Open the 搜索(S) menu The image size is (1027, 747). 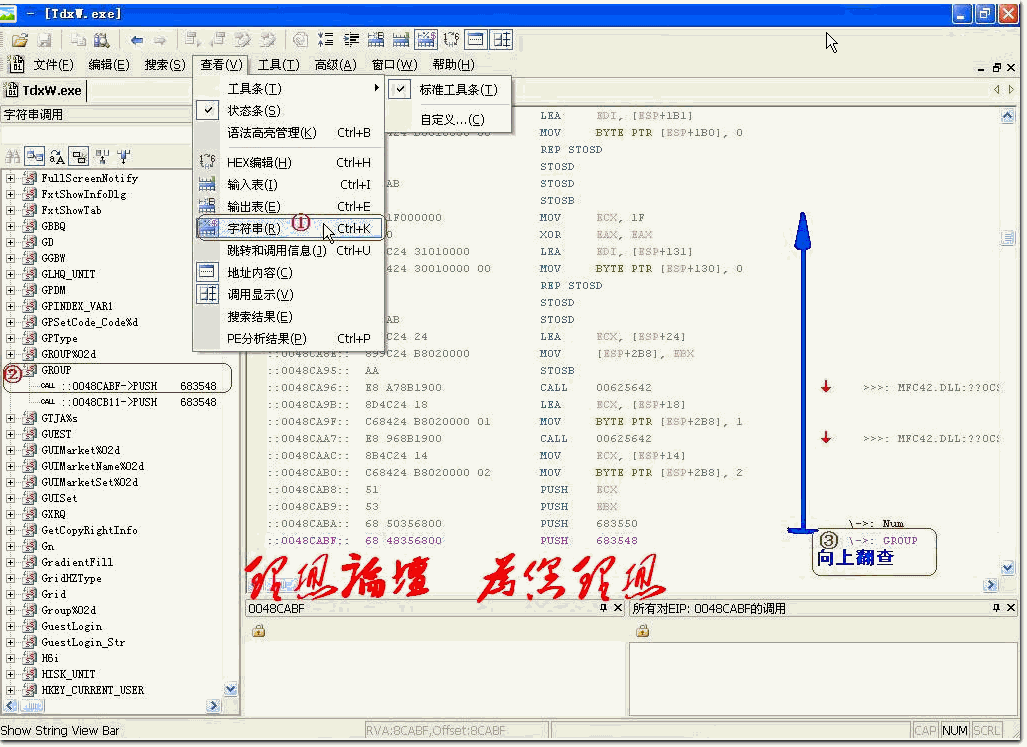[164, 64]
